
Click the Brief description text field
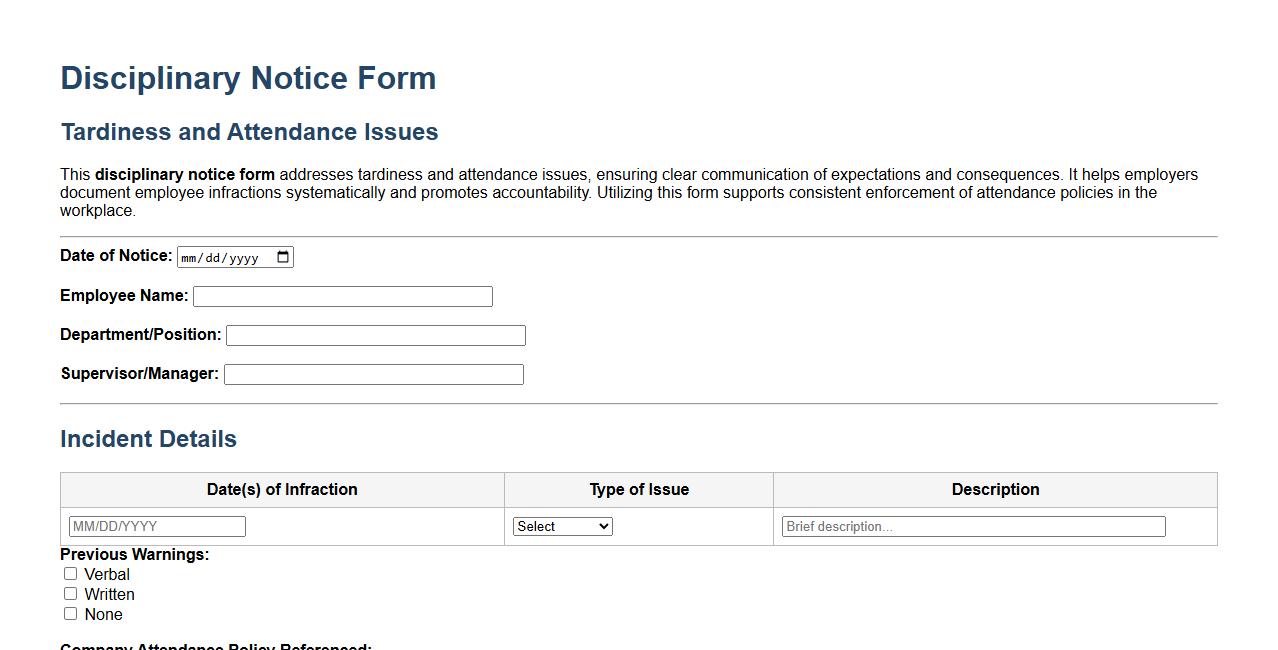click(973, 525)
